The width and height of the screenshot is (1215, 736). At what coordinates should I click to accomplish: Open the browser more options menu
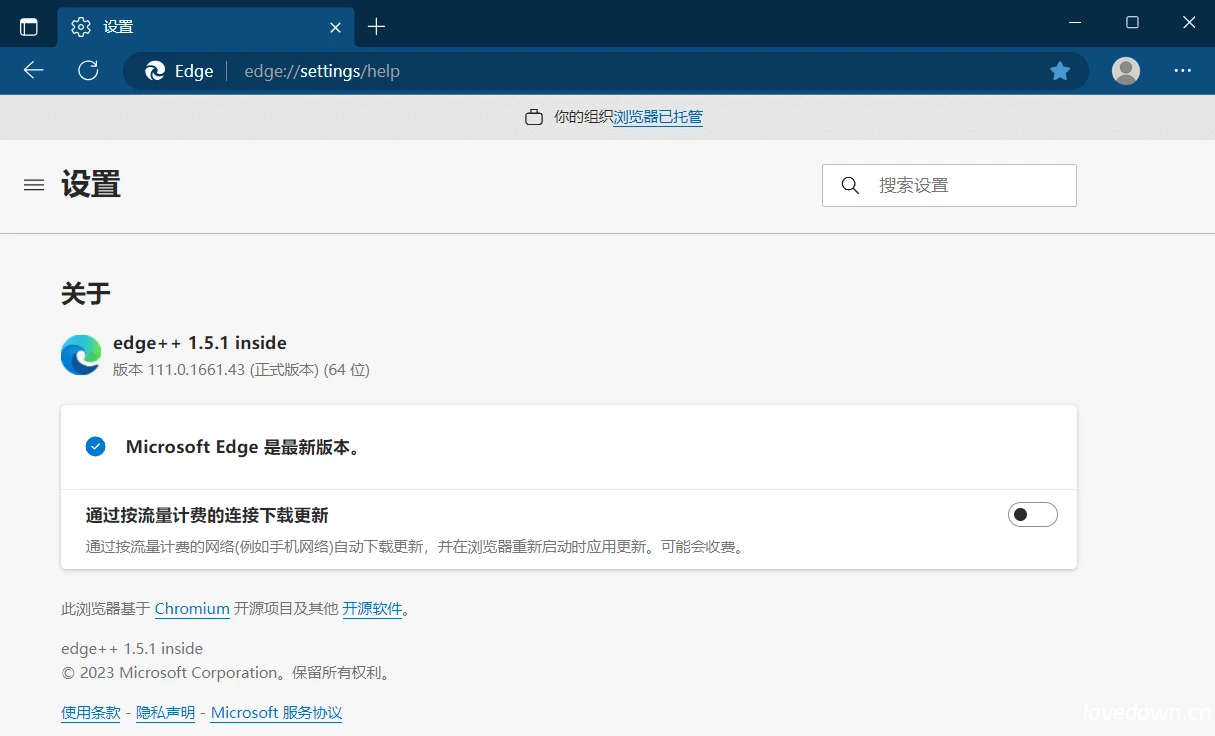pos(1183,70)
